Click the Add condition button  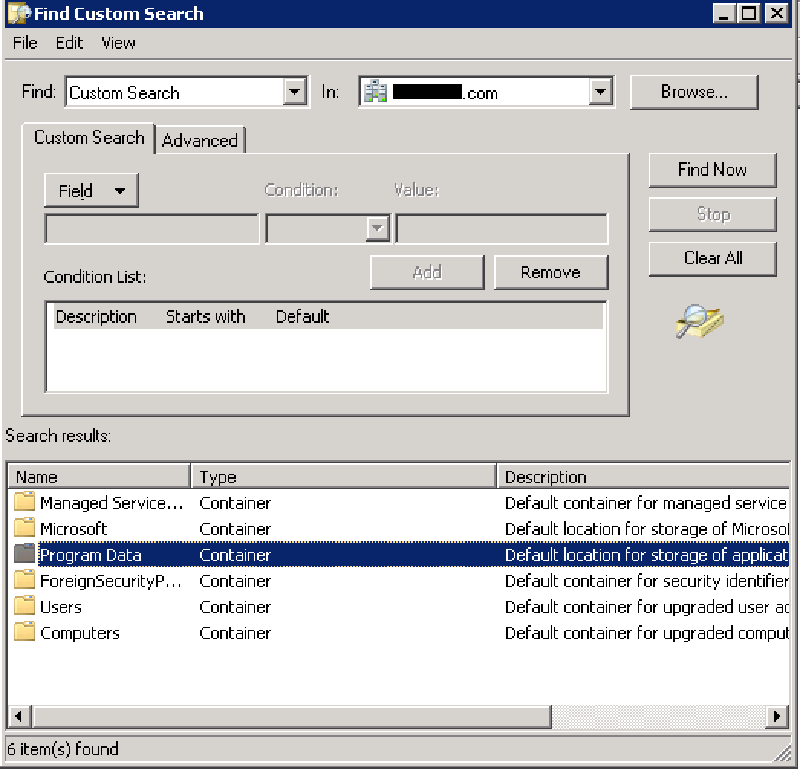click(427, 272)
